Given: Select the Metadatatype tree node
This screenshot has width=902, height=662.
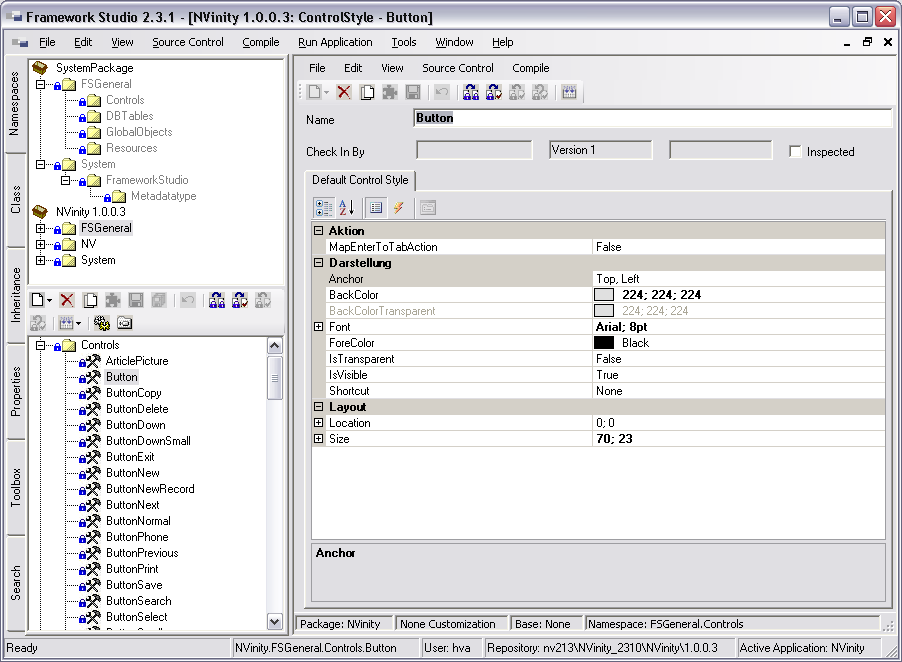Looking at the screenshot, I should [163, 196].
